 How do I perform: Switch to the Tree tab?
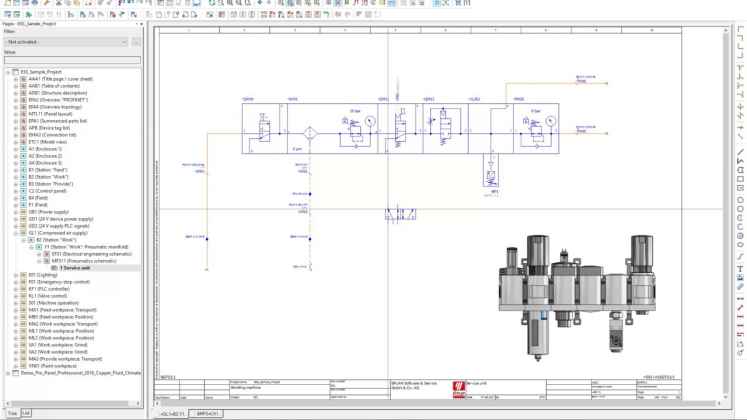pyautogui.click(x=12, y=412)
